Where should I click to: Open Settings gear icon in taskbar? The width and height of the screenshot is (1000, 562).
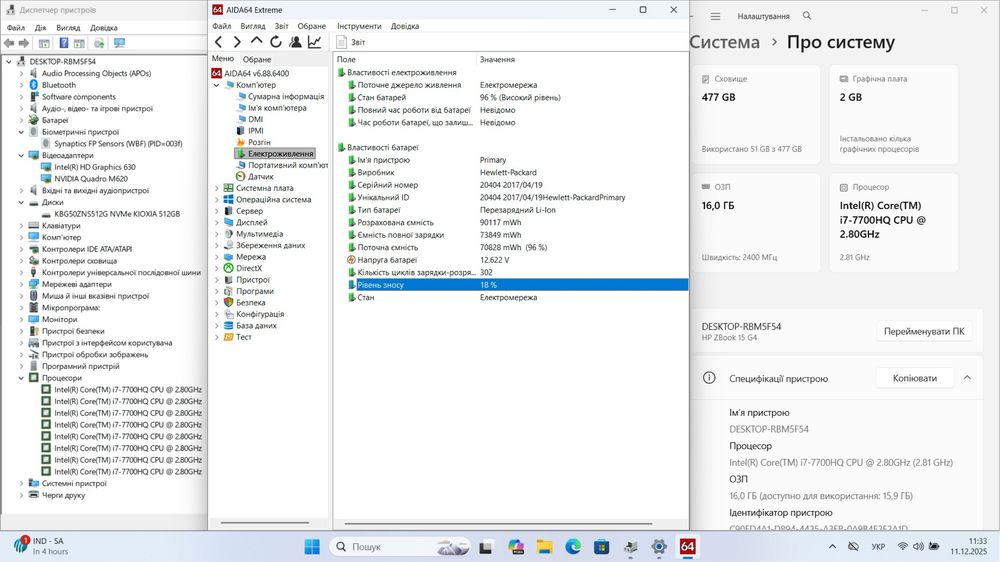pos(659,547)
